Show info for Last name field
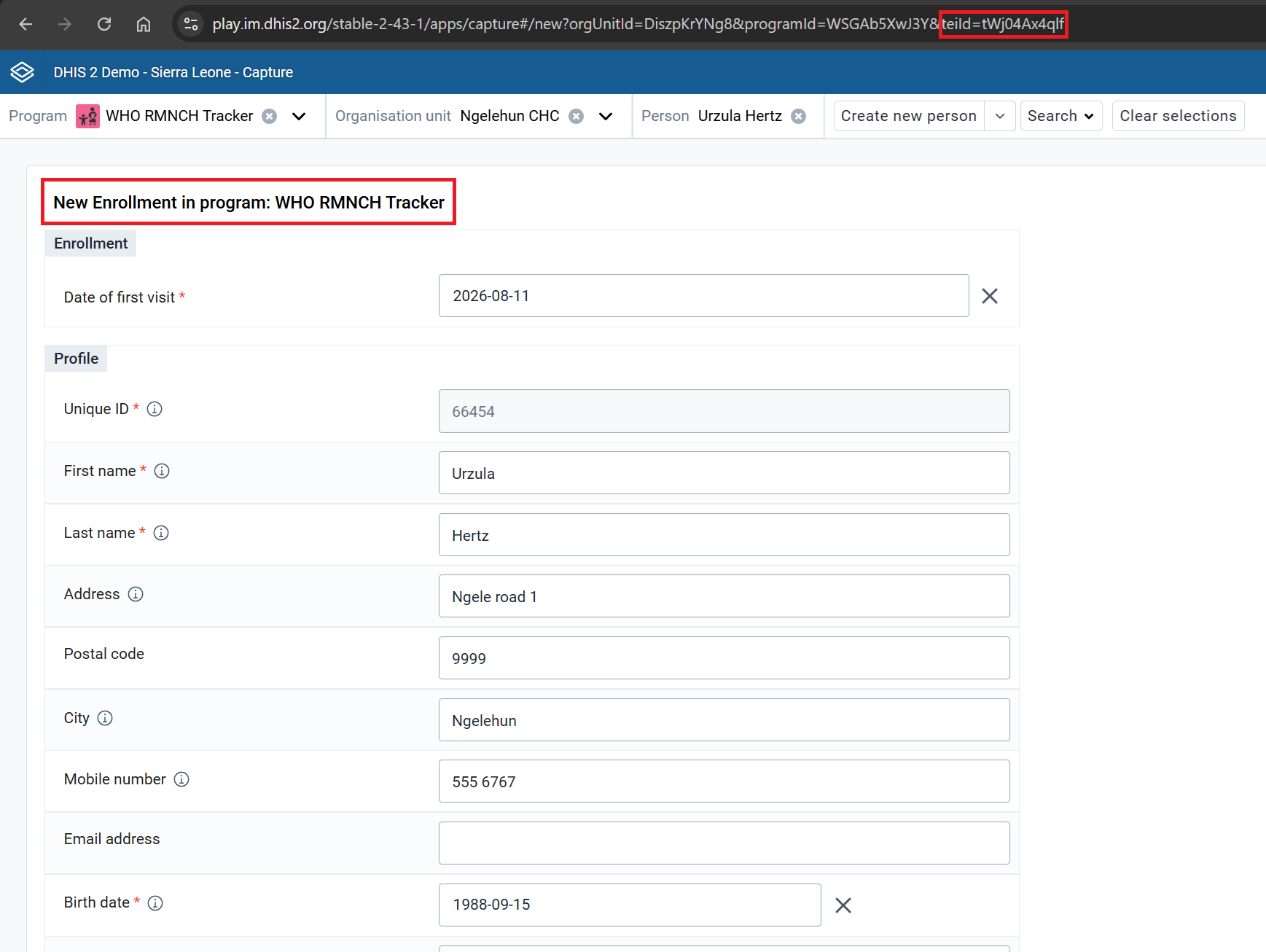The height and width of the screenshot is (952, 1266). (x=161, y=533)
